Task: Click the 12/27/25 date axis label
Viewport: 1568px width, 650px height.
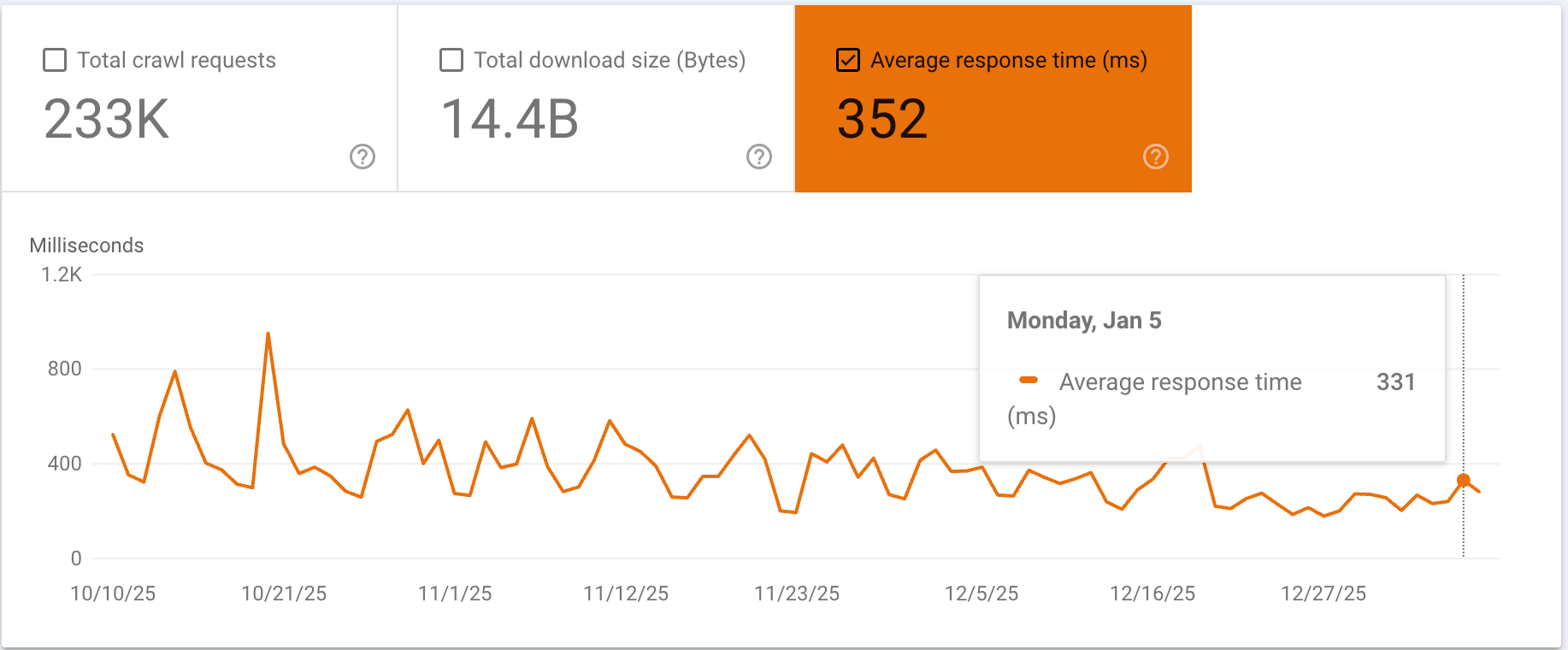Action: pyautogui.click(x=1323, y=594)
